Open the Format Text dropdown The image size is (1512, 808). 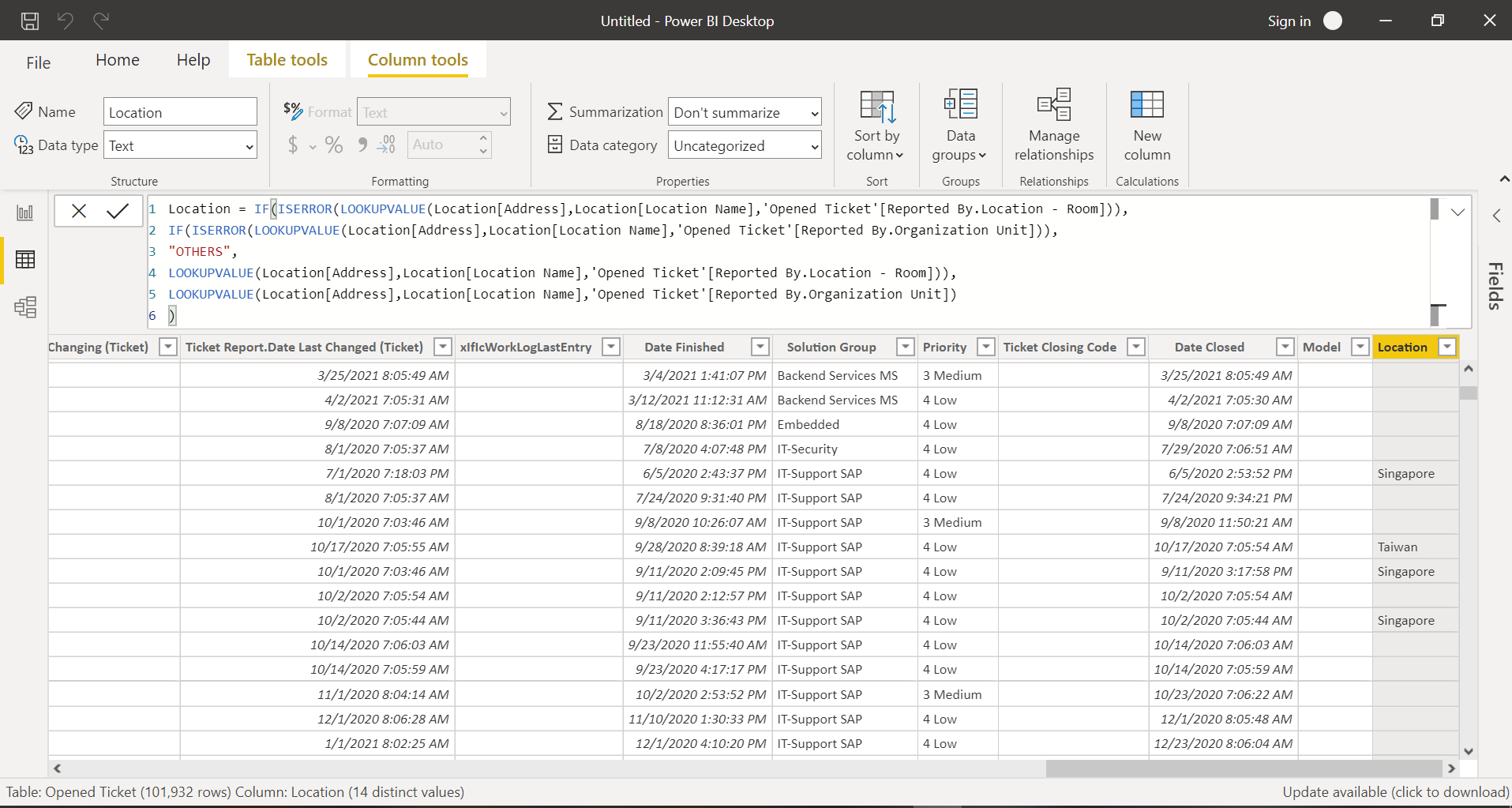point(433,112)
